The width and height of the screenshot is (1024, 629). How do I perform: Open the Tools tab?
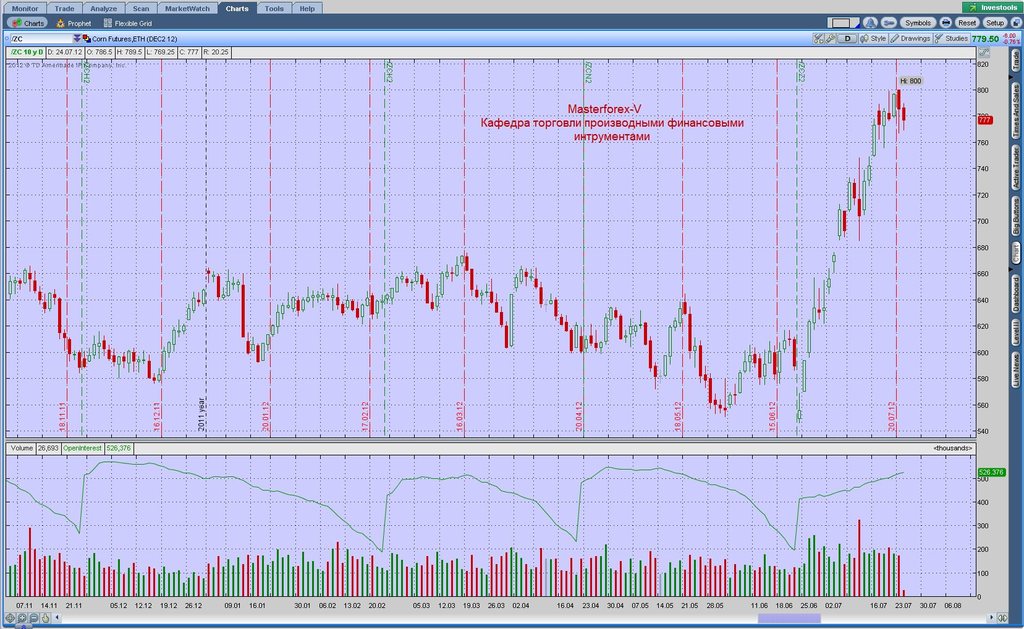(x=274, y=8)
